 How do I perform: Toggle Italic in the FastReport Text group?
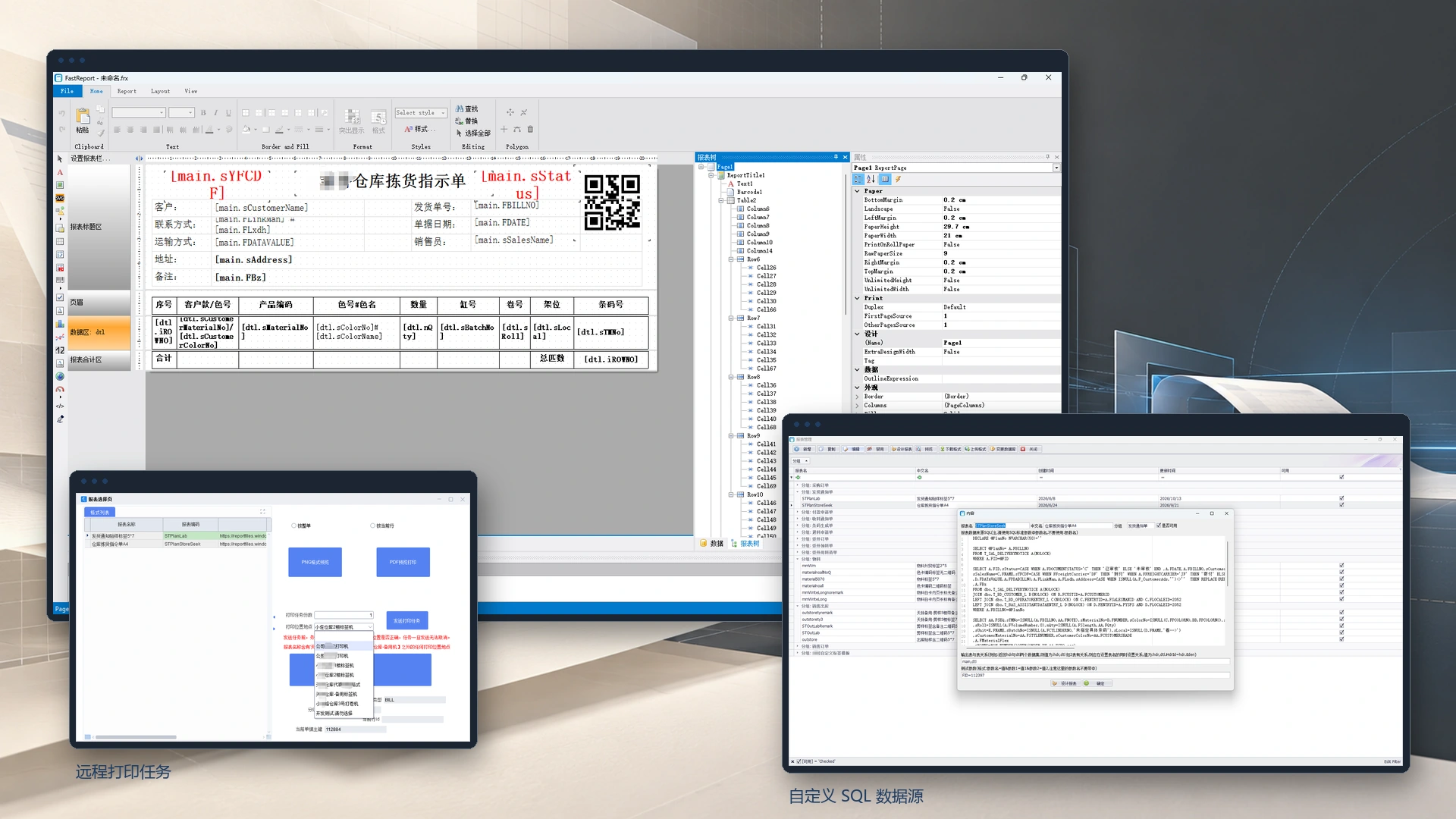click(215, 113)
